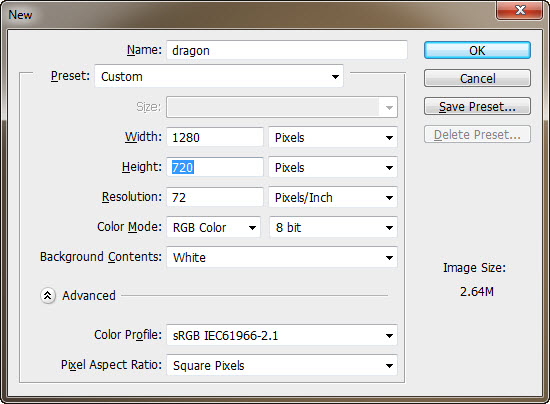This screenshot has width=550, height=404.
Task: Collapse the Advanced section toggle icon
Action: click(48, 296)
